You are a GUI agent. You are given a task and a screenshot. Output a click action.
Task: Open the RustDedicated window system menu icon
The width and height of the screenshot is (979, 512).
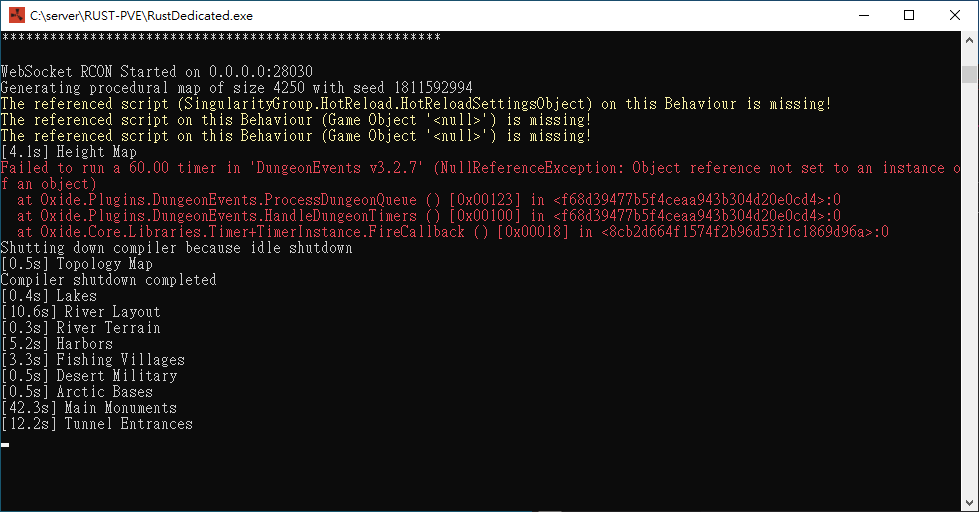[17, 15]
